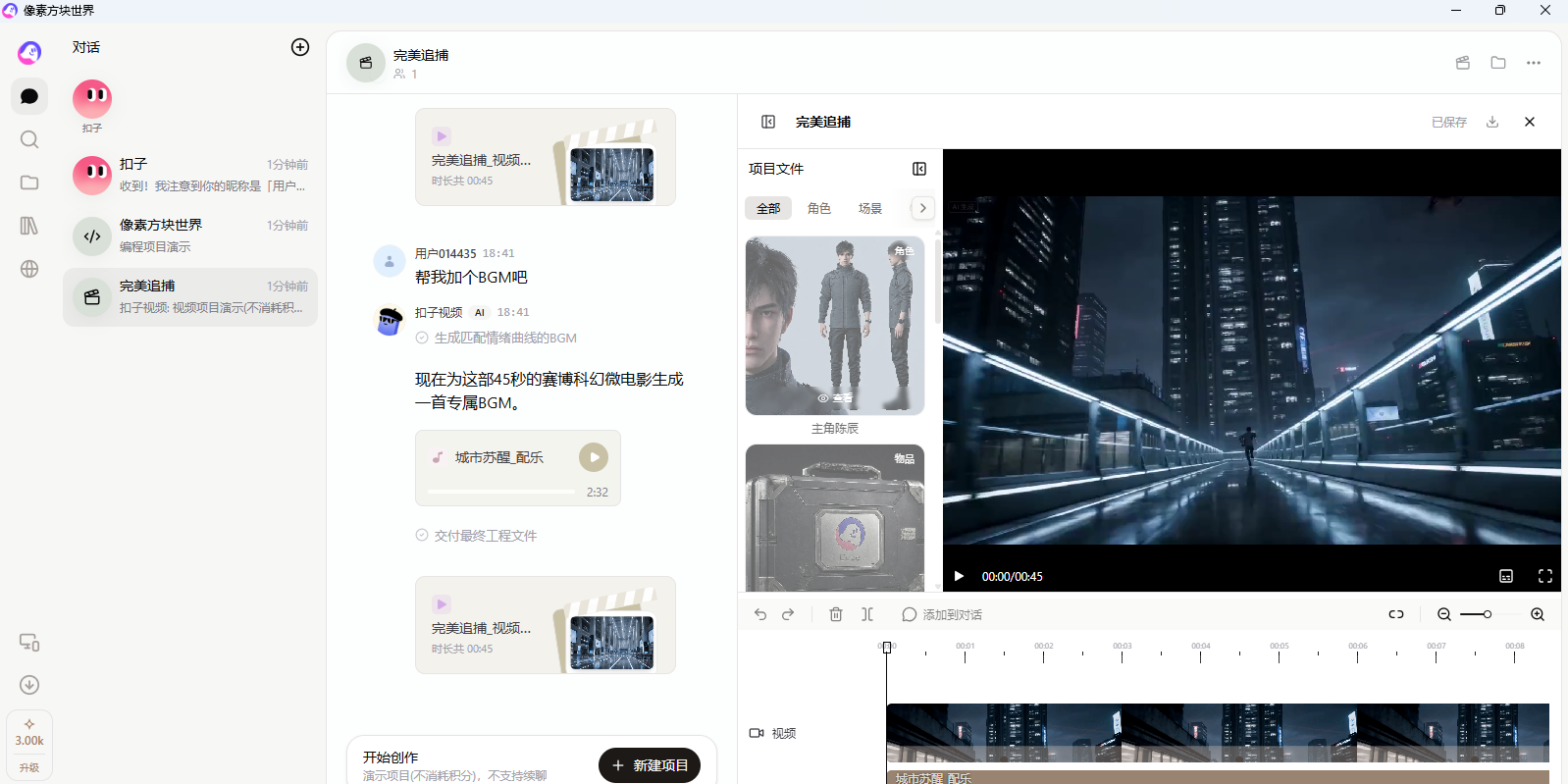
Task: Open the folder icon in chat header
Action: click(x=1498, y=63)
